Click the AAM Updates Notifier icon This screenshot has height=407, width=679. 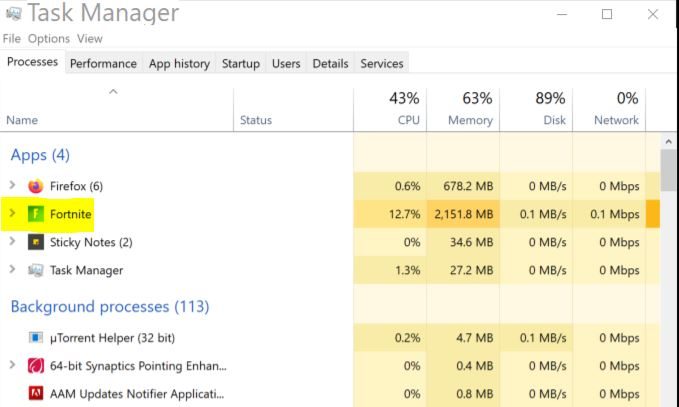click(x=36, y=394)
